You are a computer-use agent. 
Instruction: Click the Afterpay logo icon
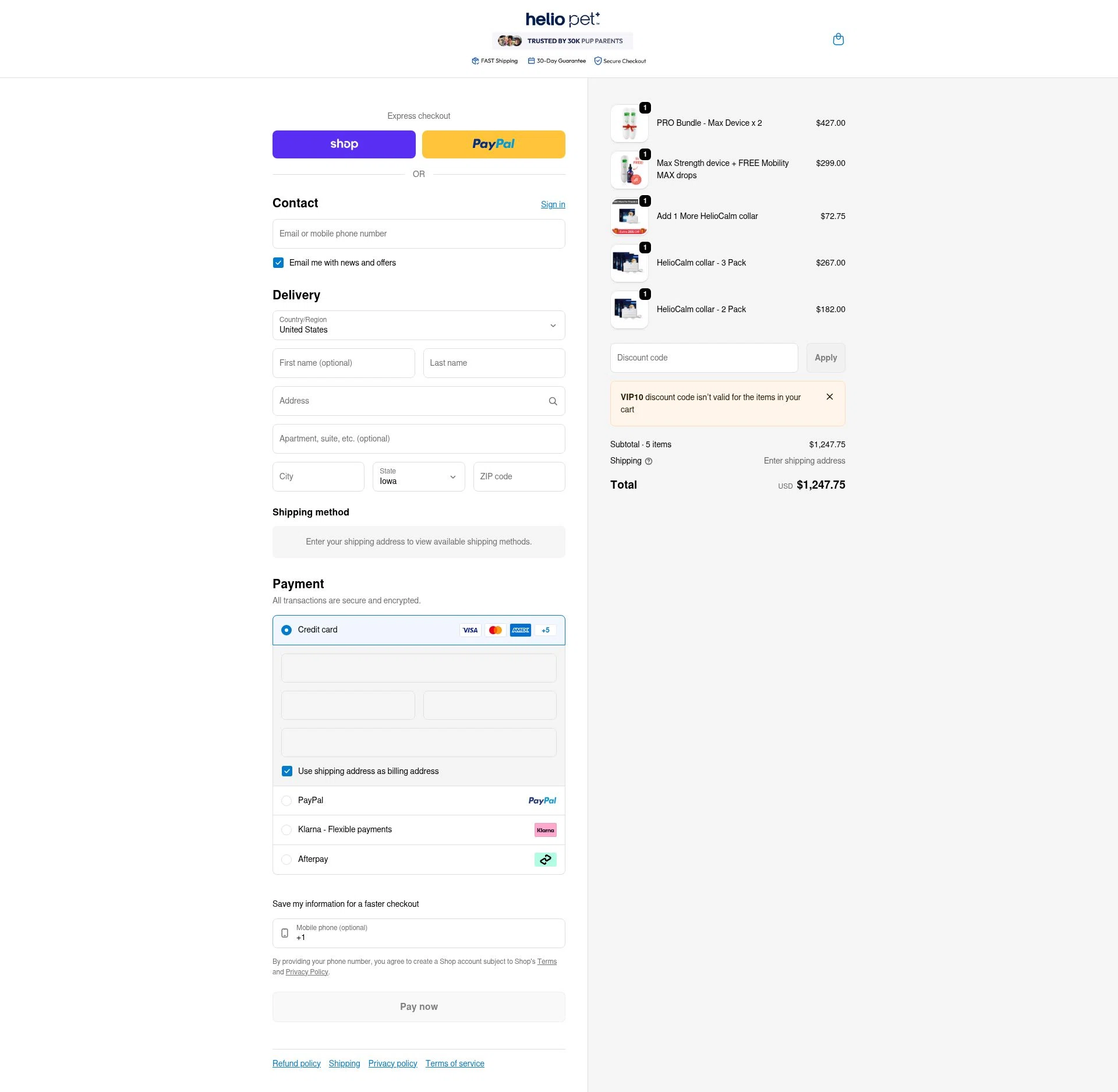pyautogui.click(x=545, y=859)
